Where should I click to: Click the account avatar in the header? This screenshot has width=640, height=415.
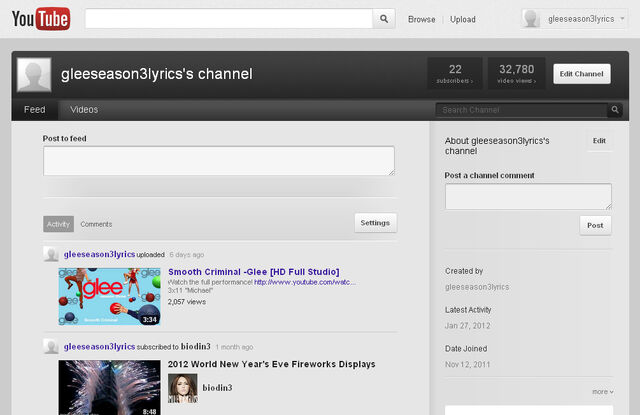[x=531, y=19]
